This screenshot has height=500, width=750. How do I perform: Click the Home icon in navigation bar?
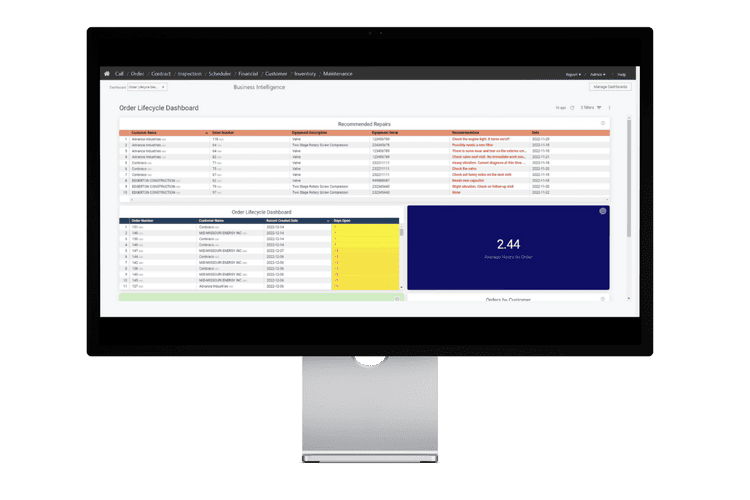click(107, 74)
